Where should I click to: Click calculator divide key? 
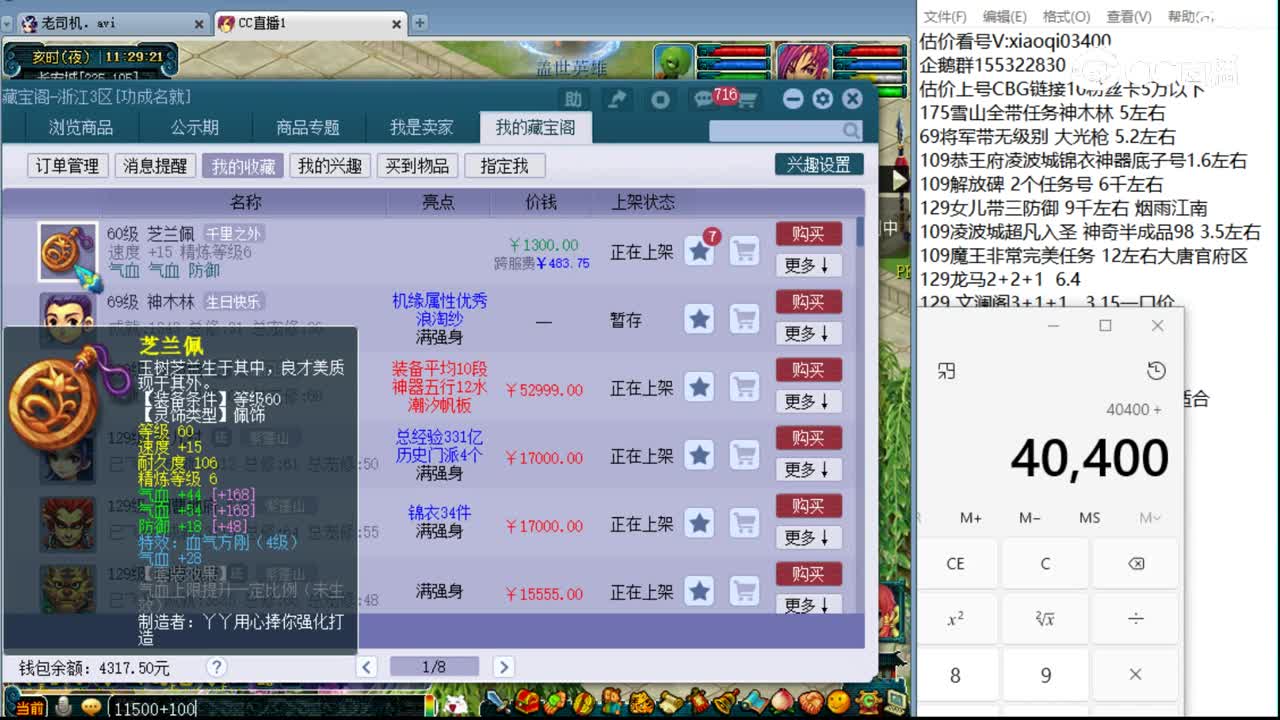coord(1136,619)
